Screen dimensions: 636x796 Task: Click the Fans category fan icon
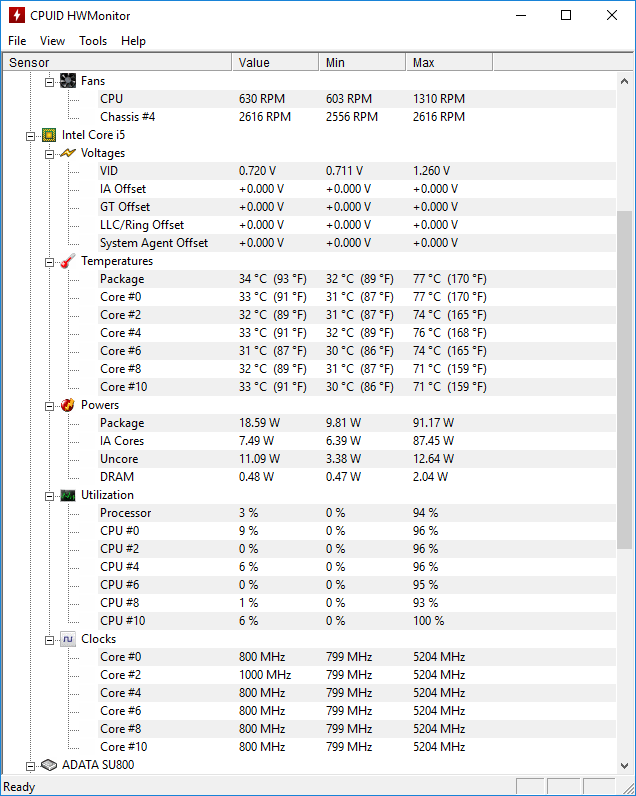(68, 81)
